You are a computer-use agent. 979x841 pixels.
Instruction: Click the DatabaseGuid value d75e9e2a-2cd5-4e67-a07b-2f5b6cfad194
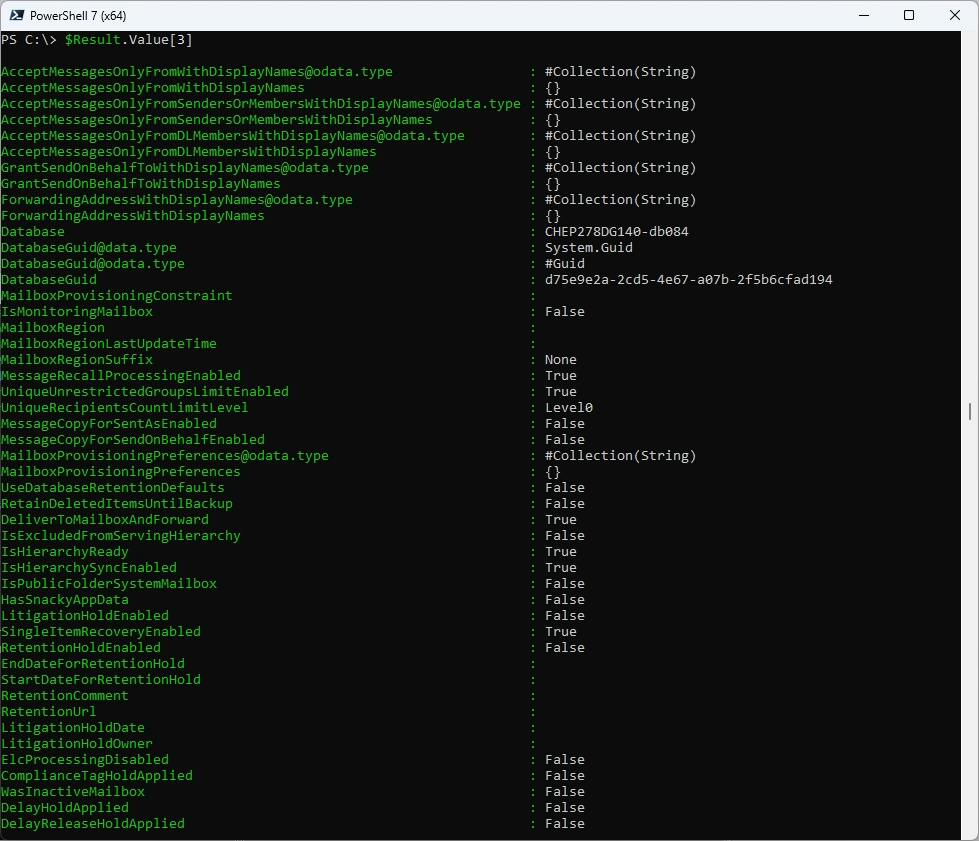pyautogui.click(x=688, y=280)
